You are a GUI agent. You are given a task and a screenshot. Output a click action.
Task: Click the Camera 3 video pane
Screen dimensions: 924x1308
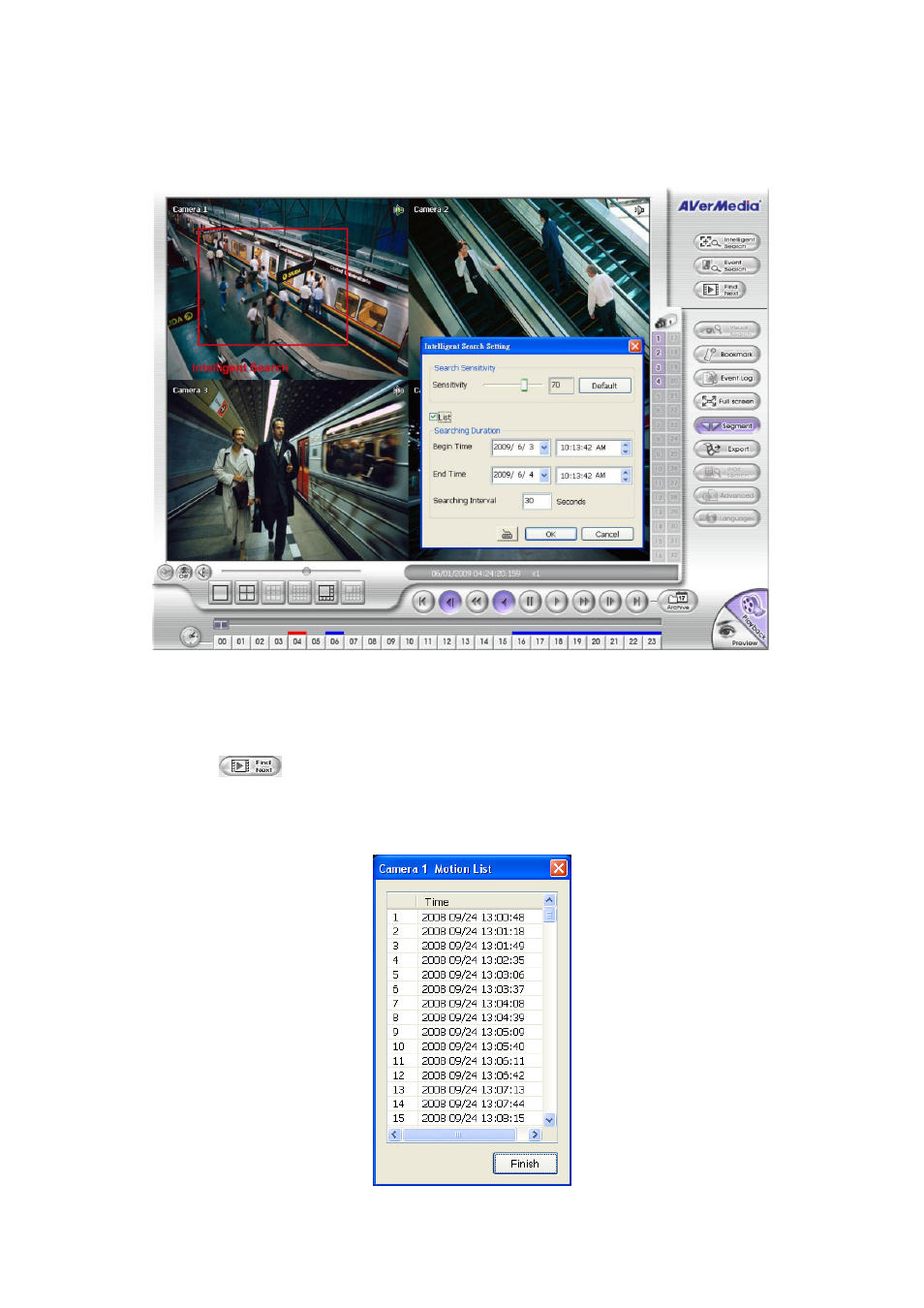[x=288, y=471]
